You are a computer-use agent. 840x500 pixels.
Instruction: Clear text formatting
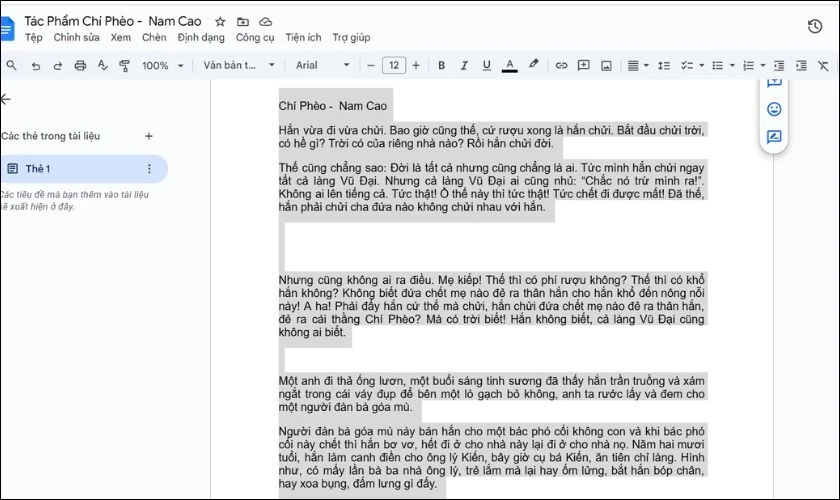823,65
